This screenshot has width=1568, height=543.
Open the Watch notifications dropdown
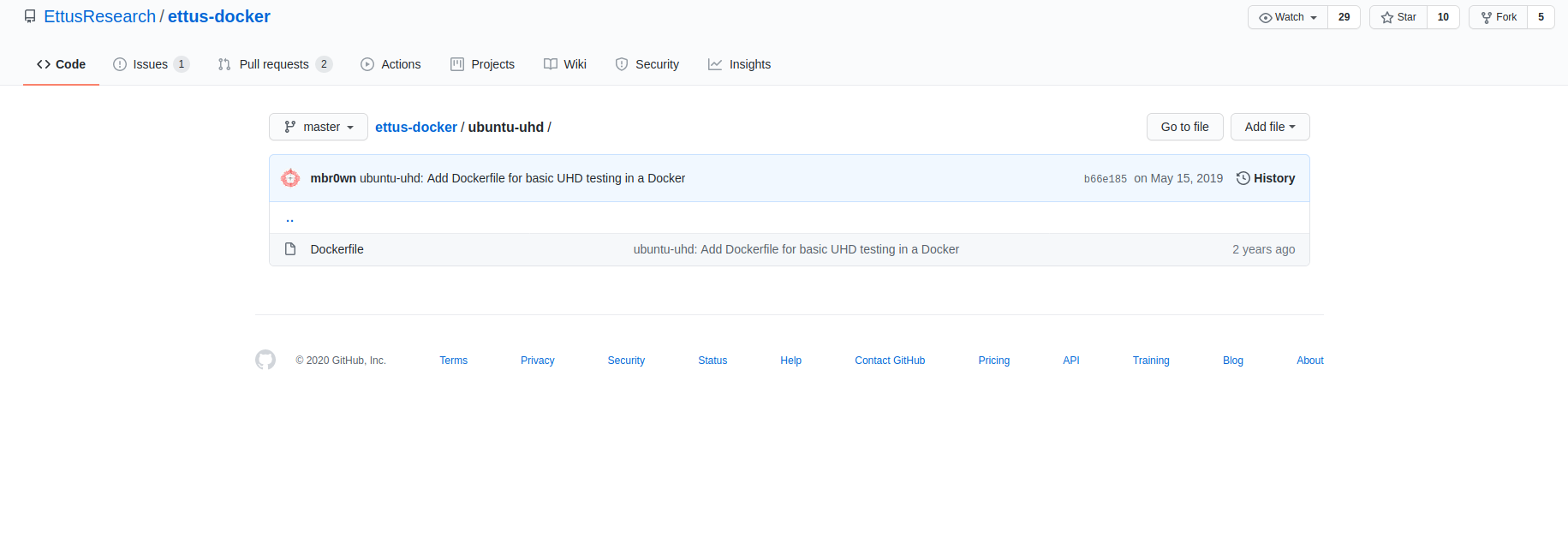pyautogui.click(x=1288, y=17)
